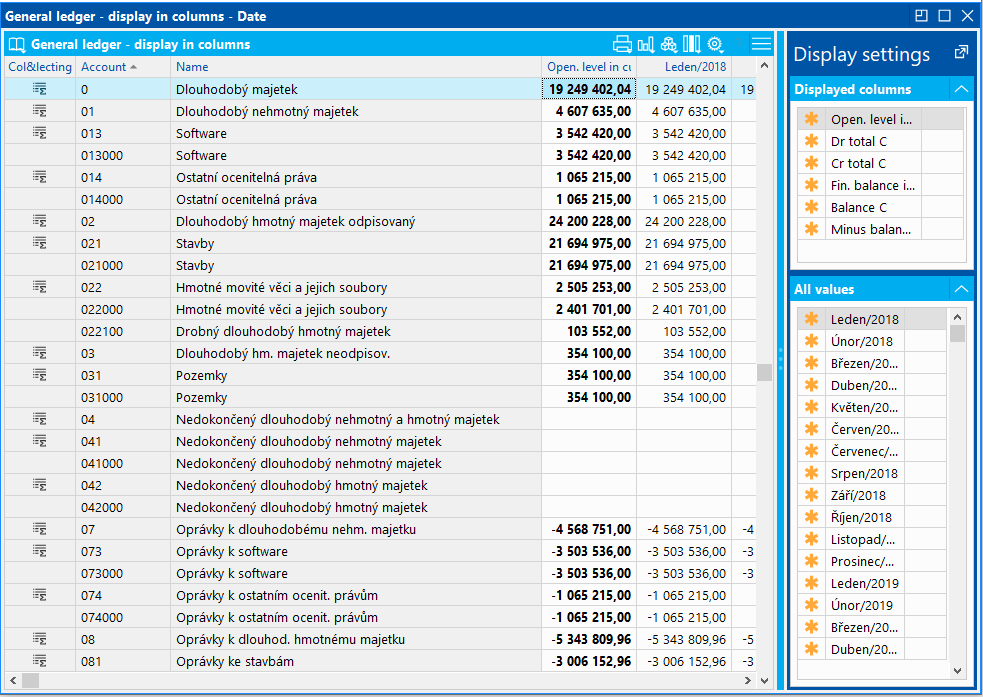
Task: Click the All values scrollbar thumb
Action: point(957,333)
